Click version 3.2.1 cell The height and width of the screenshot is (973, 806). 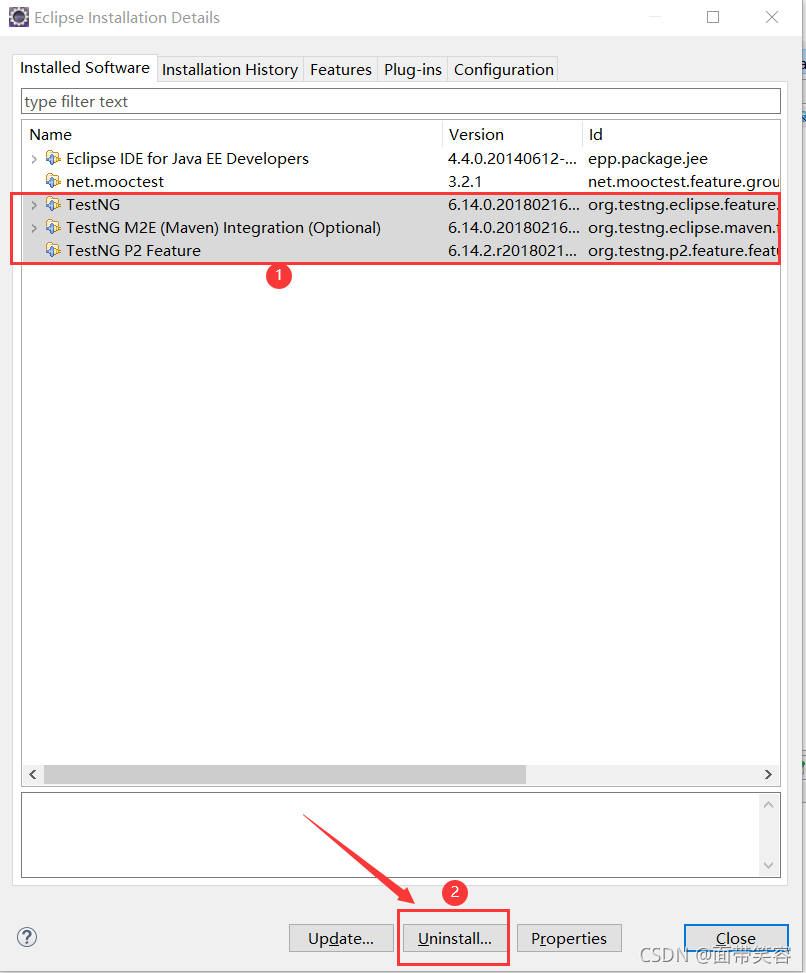pos(465,181)
